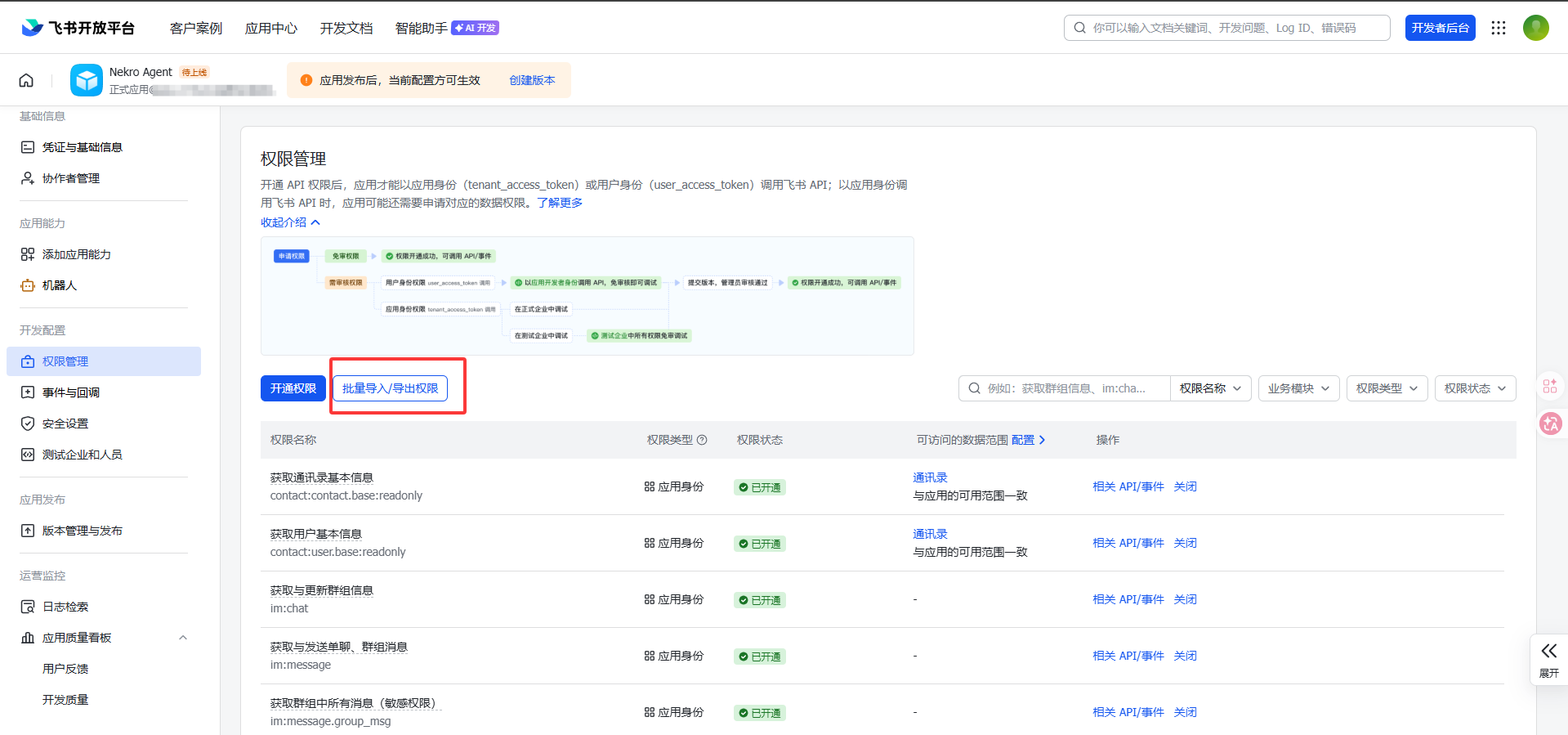The width and height of the screenshot is (1568, 735).
Task: Open the 权限状态 filter dropdown
Action: pos(1475,388)
